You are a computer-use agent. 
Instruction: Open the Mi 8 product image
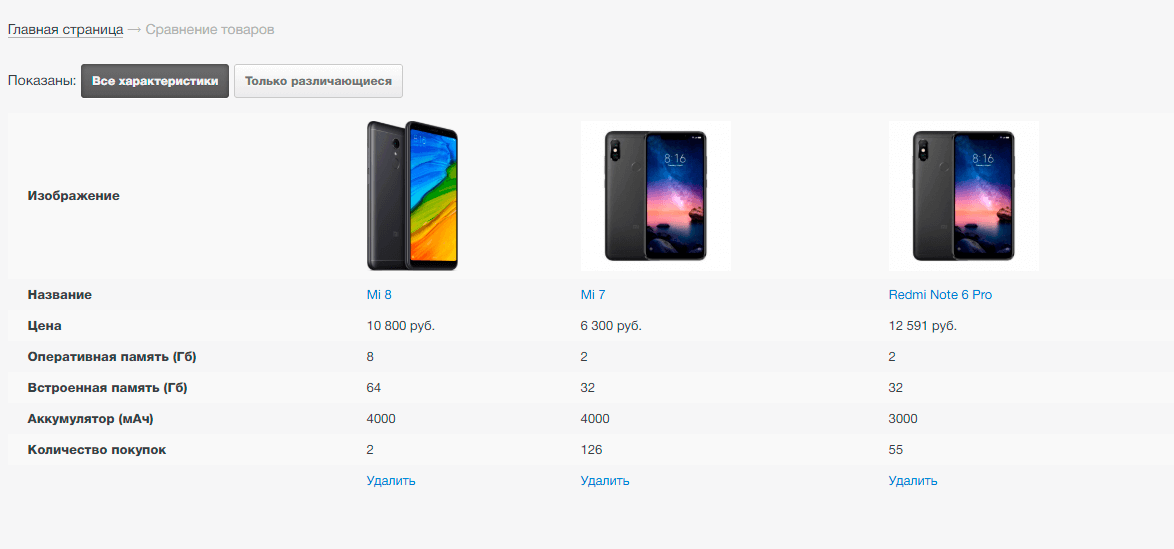412,196
